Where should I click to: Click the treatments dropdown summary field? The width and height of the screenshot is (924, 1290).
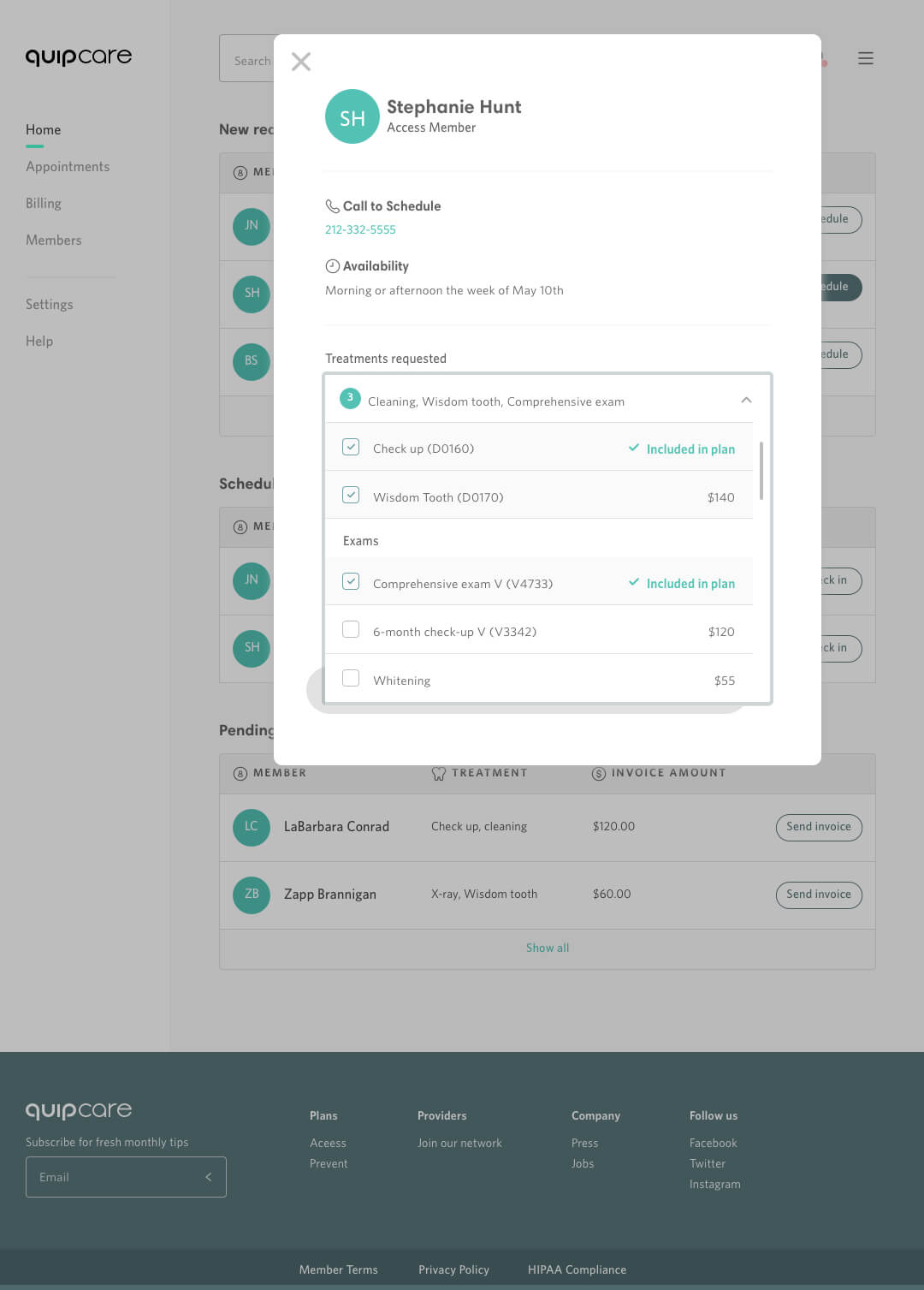click(x=548, y=399)
